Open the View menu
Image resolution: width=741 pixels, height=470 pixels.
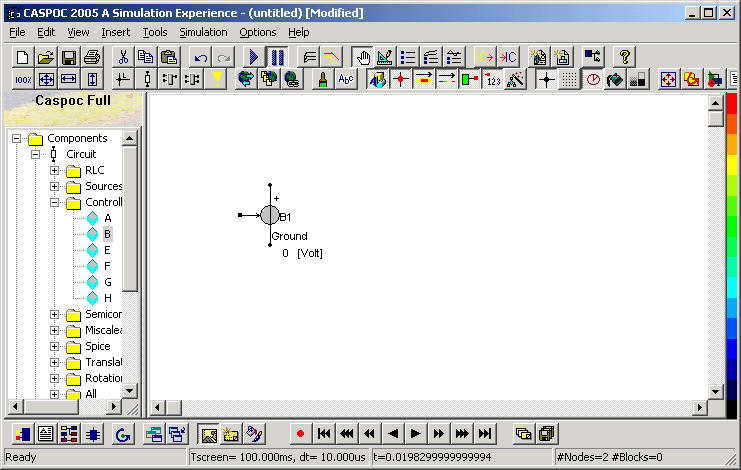tap(78, 32)
